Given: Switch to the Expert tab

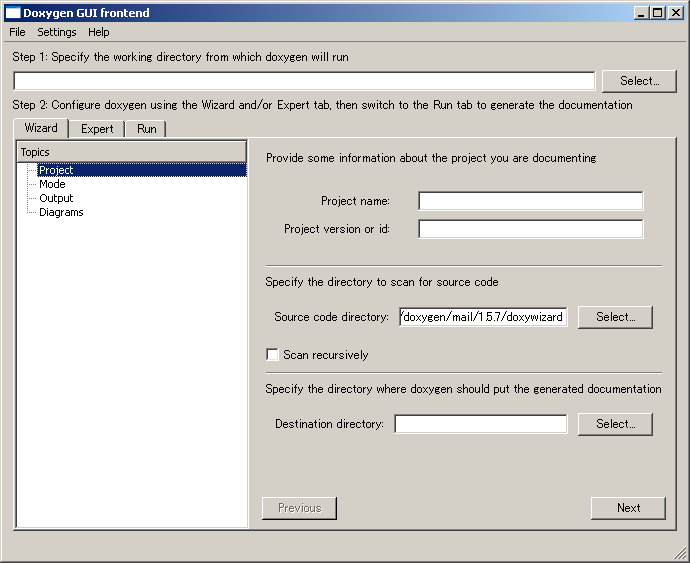Looking at the screenshot, I should pos(97,129).
